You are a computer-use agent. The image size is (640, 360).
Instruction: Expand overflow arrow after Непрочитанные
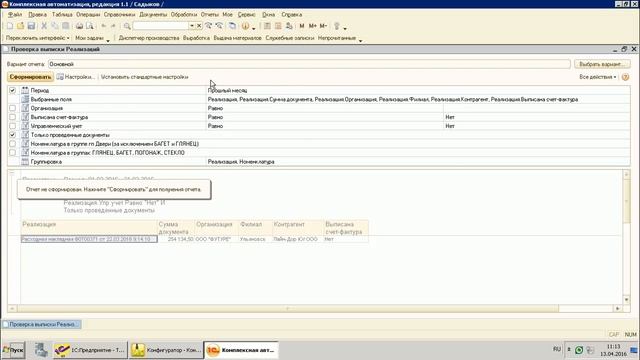pos(360,40)
